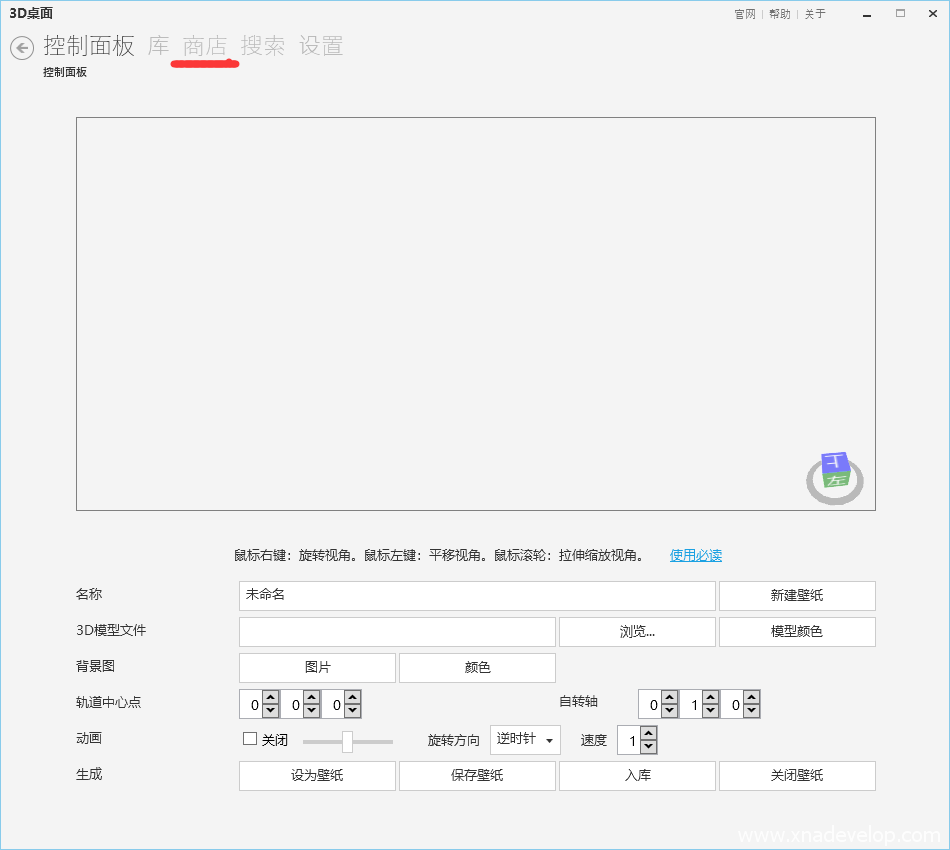This screenshot has height=850, width=950.
Task: Click the 浏览... button
Action: [637, 632]
